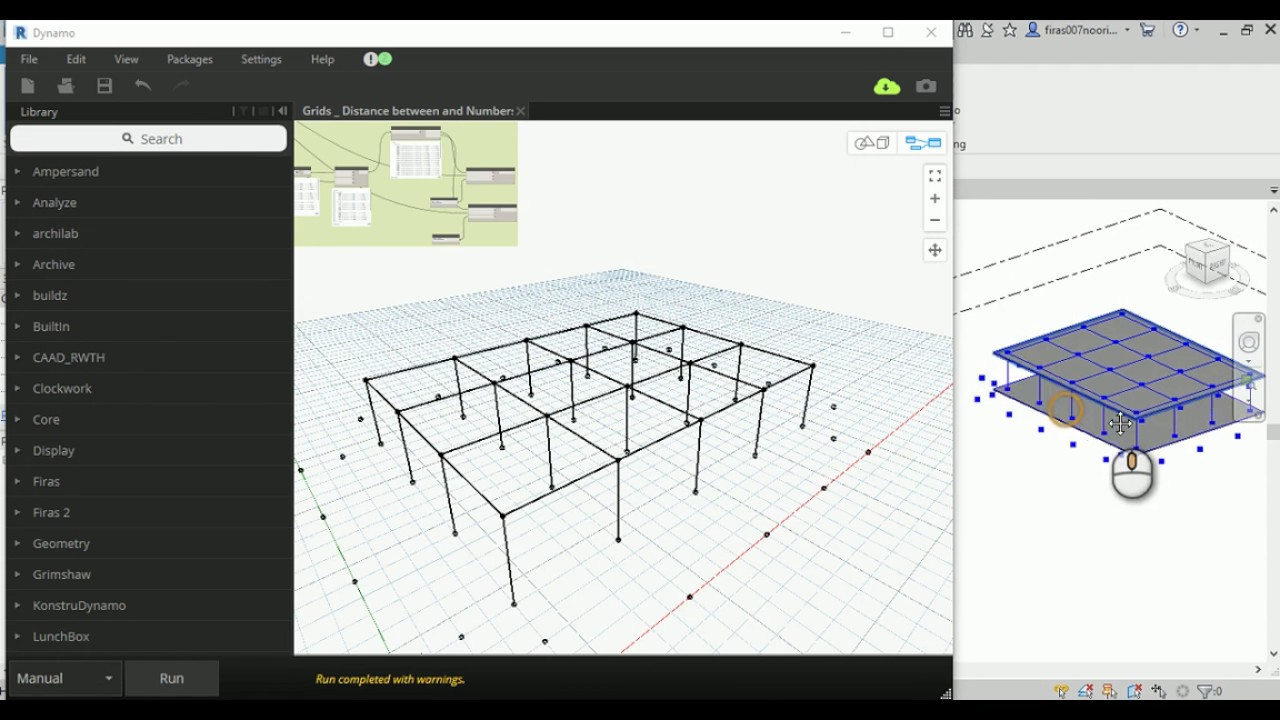This screenshot has width=1280, height=720.
Task: Switch to graph view navigation
Action: (x=923, y=144)
